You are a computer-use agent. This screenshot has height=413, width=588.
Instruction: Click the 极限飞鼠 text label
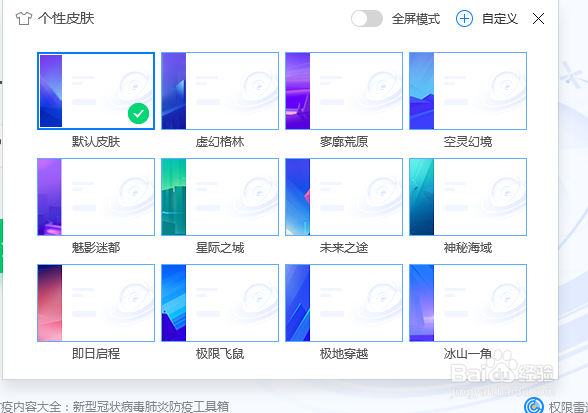(220, 354)
